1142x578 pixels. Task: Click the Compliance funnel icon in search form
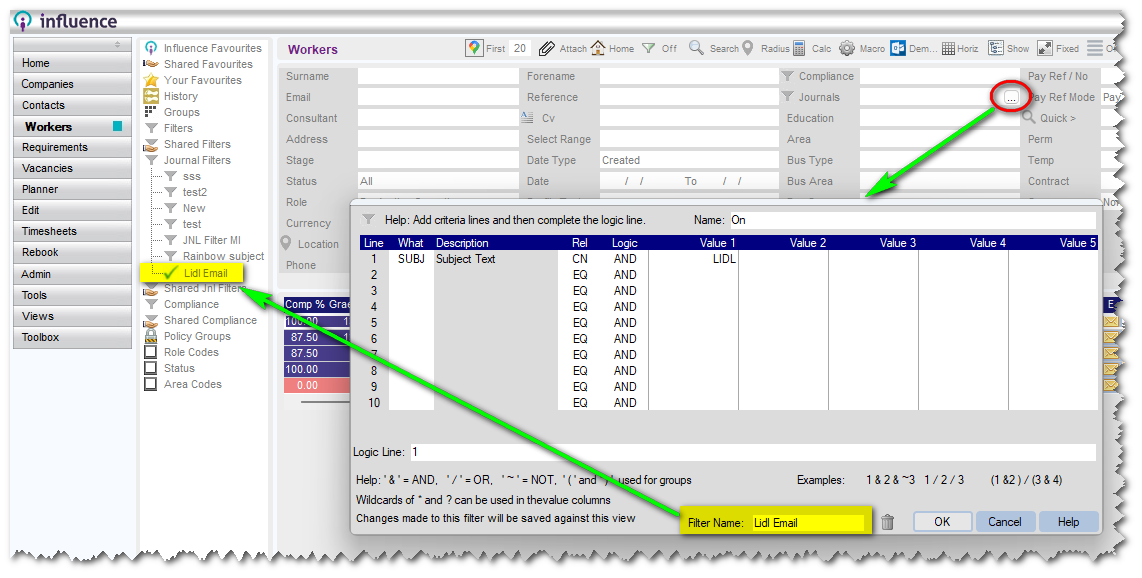787,76
